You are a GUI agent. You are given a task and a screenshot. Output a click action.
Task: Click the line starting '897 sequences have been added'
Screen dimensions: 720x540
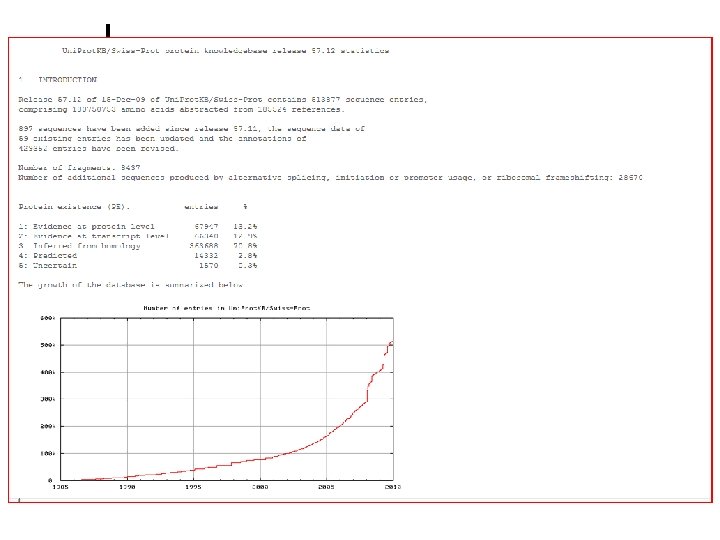191,129
